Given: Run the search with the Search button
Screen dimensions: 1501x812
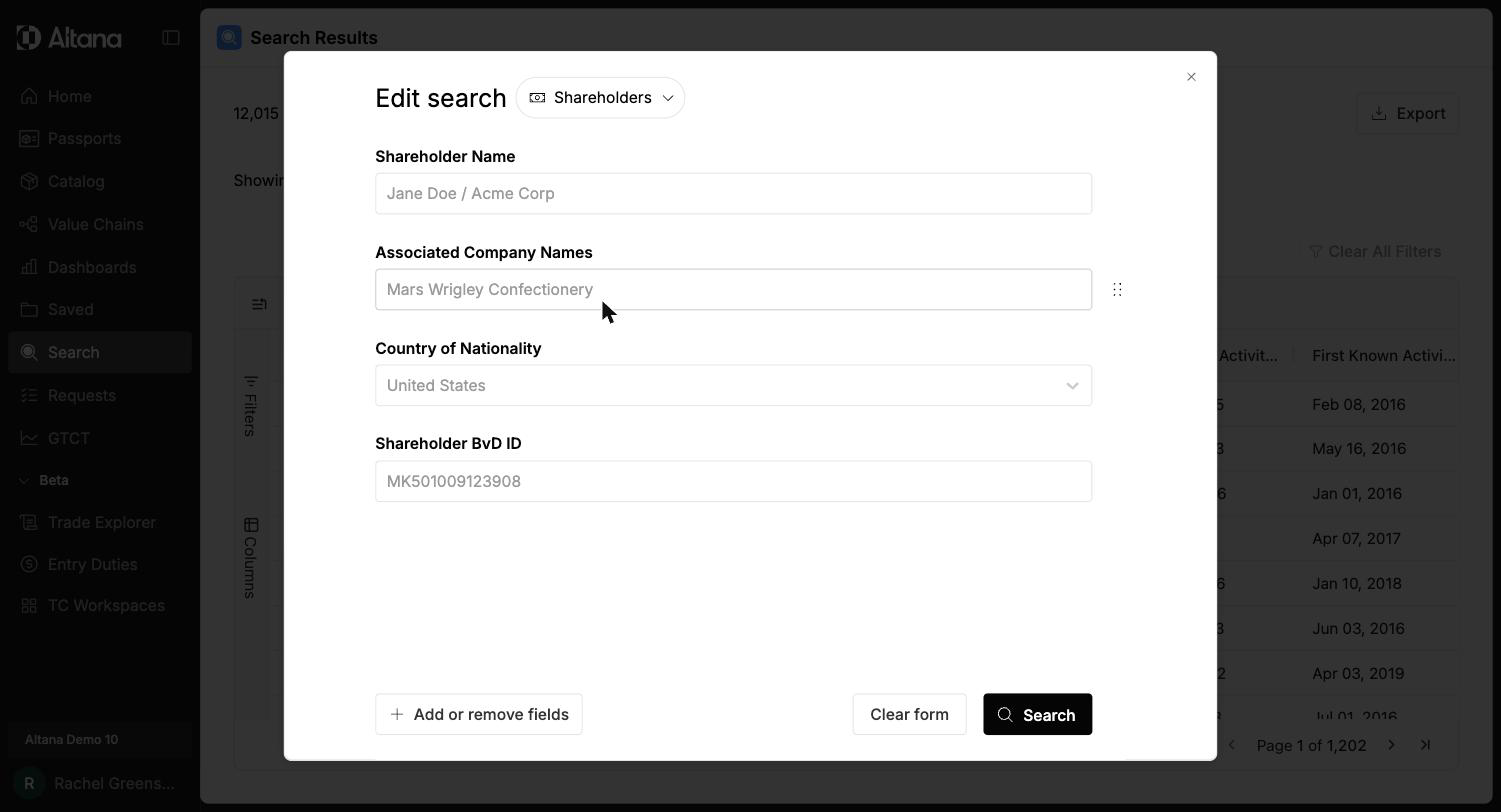Looking at the screenshot, I should point(1037,715).
